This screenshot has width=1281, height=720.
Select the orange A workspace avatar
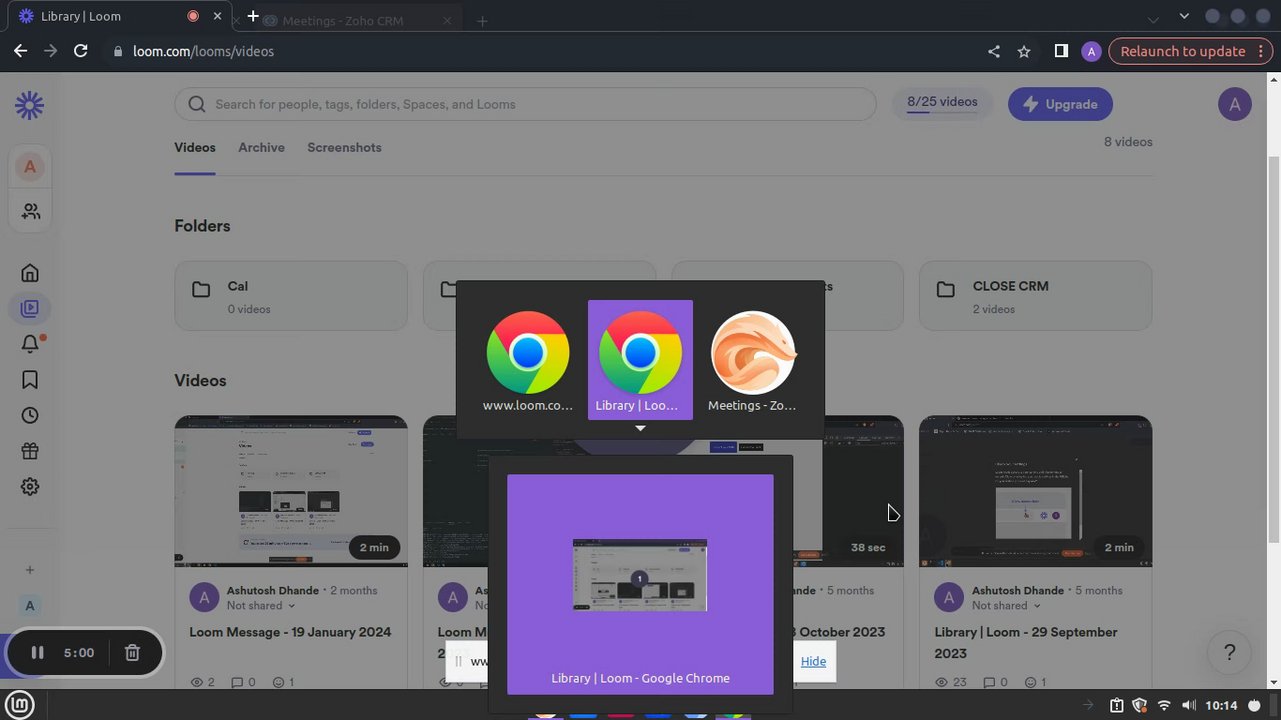tap(30, 167)
